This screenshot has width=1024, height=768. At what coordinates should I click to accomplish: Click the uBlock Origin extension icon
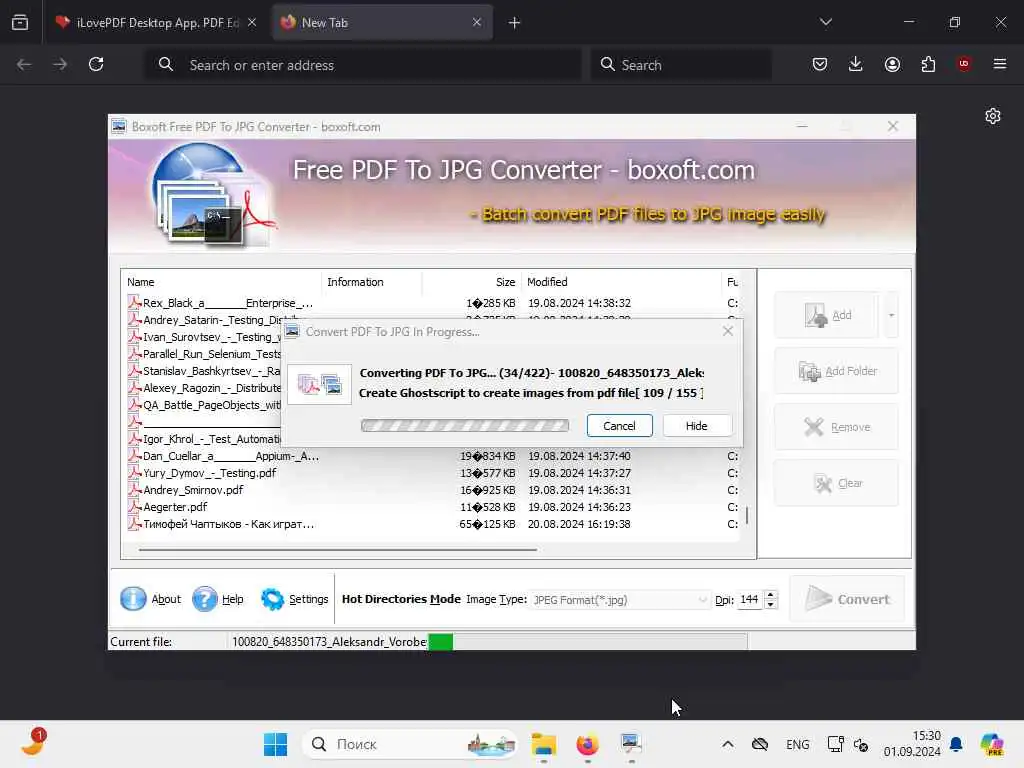click(x=964, y=64)
